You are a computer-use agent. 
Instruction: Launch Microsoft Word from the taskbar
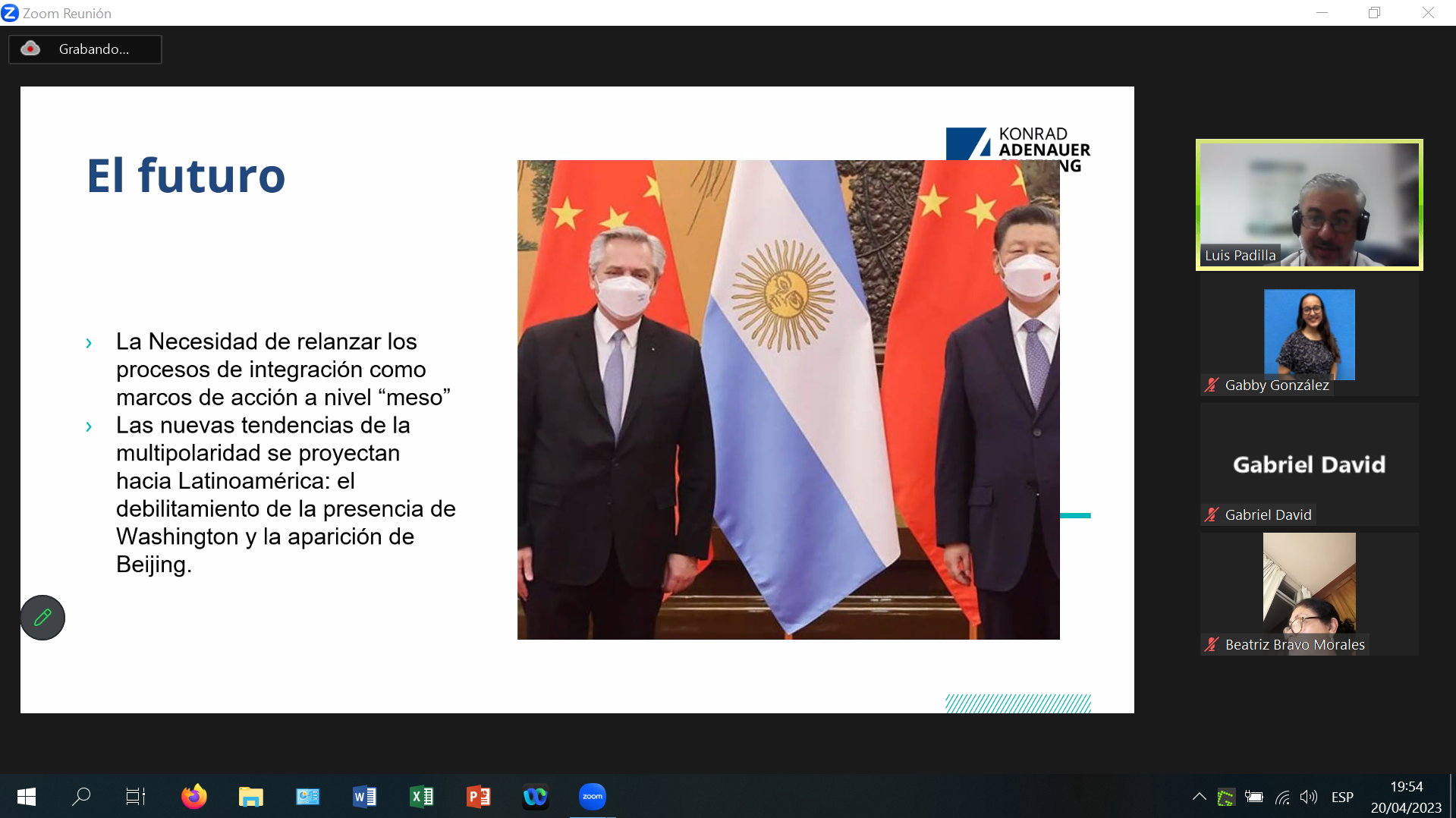click(x=364, y=797)
